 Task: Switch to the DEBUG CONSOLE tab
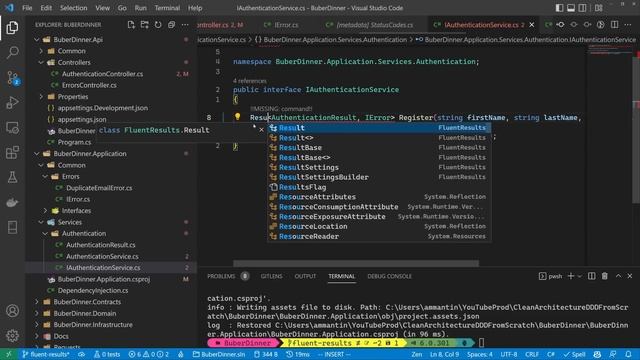389,276
